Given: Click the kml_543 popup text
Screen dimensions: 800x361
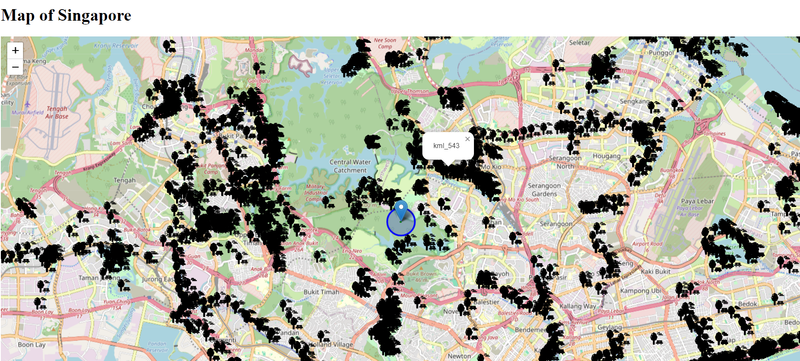Looking at the screenshot, I should pyautogui.click(x=446, y=146).
